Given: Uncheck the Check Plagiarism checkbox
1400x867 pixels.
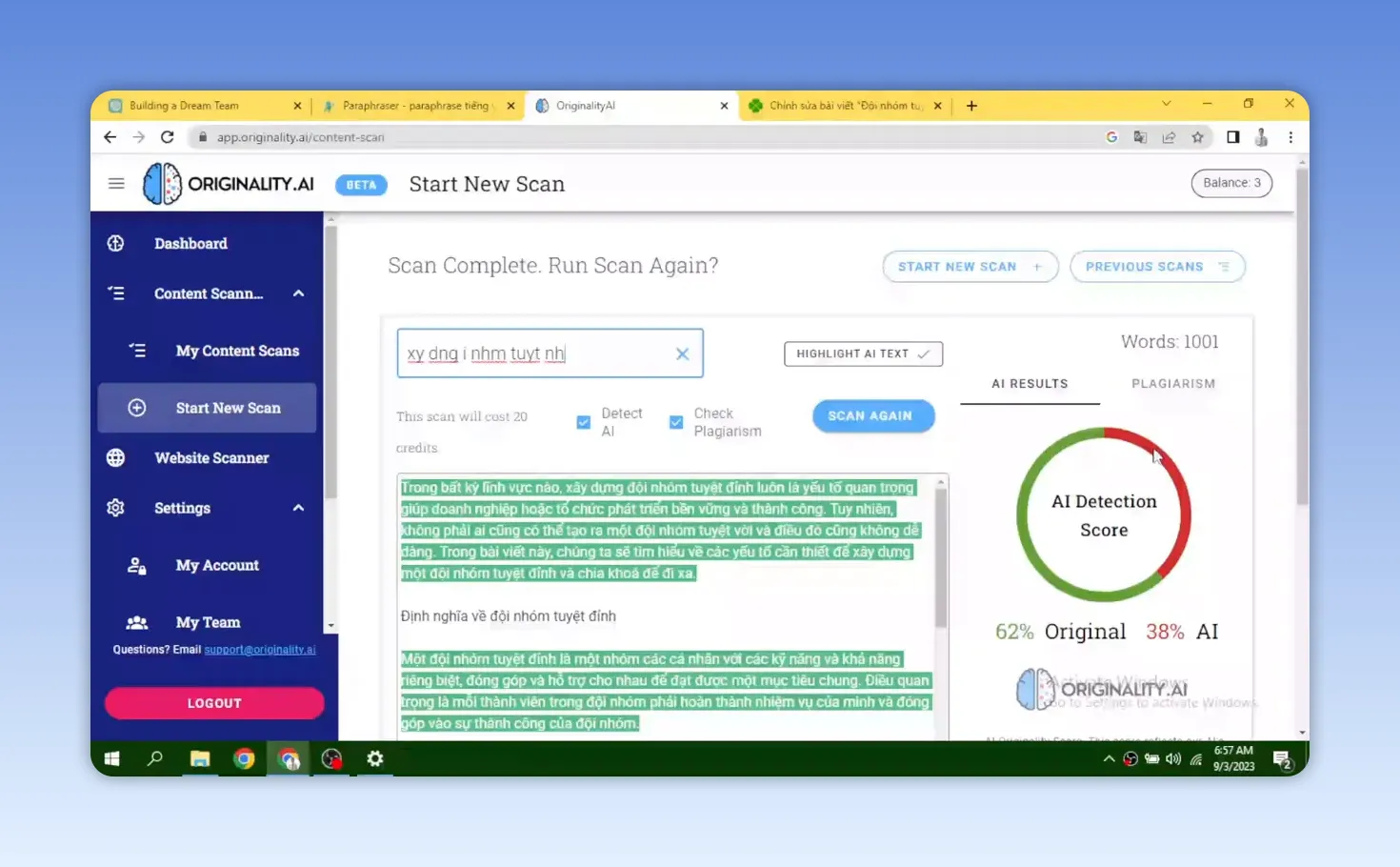Looking at the screenshot, I should pyautogui.click(x=676, y=422).
